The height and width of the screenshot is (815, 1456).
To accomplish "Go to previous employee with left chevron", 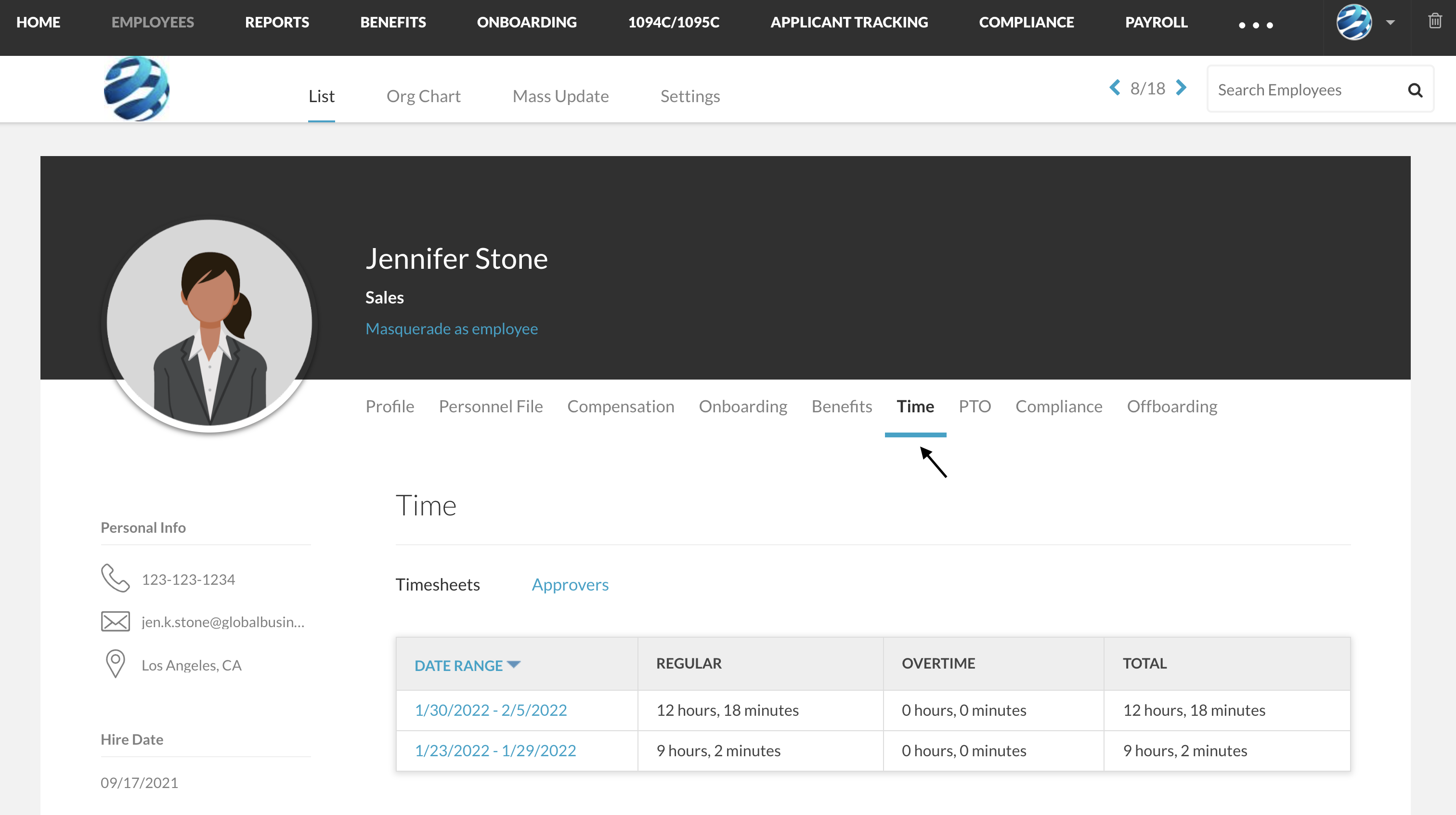I will tap(1115, 88).
